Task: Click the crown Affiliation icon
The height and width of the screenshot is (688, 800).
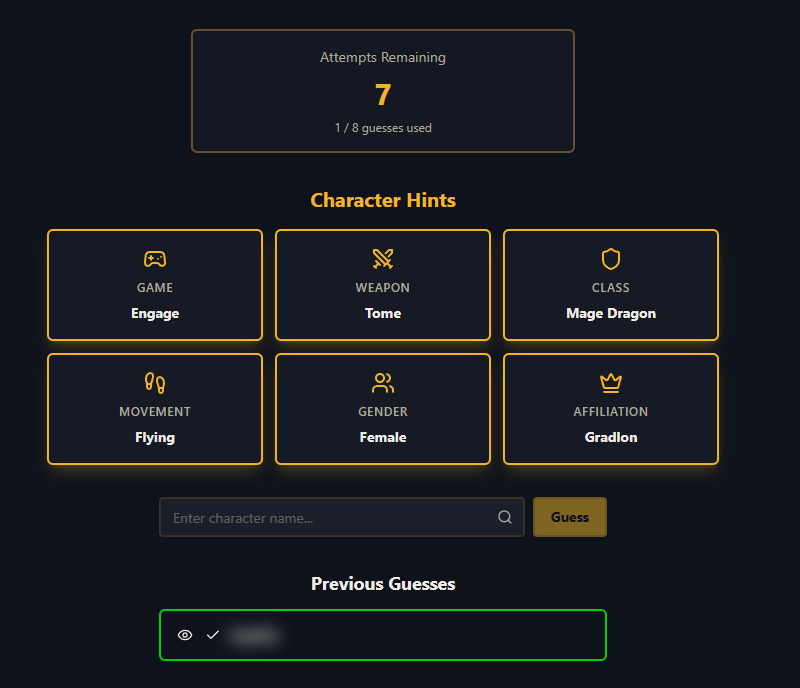Action: click(x=611, y=383)
